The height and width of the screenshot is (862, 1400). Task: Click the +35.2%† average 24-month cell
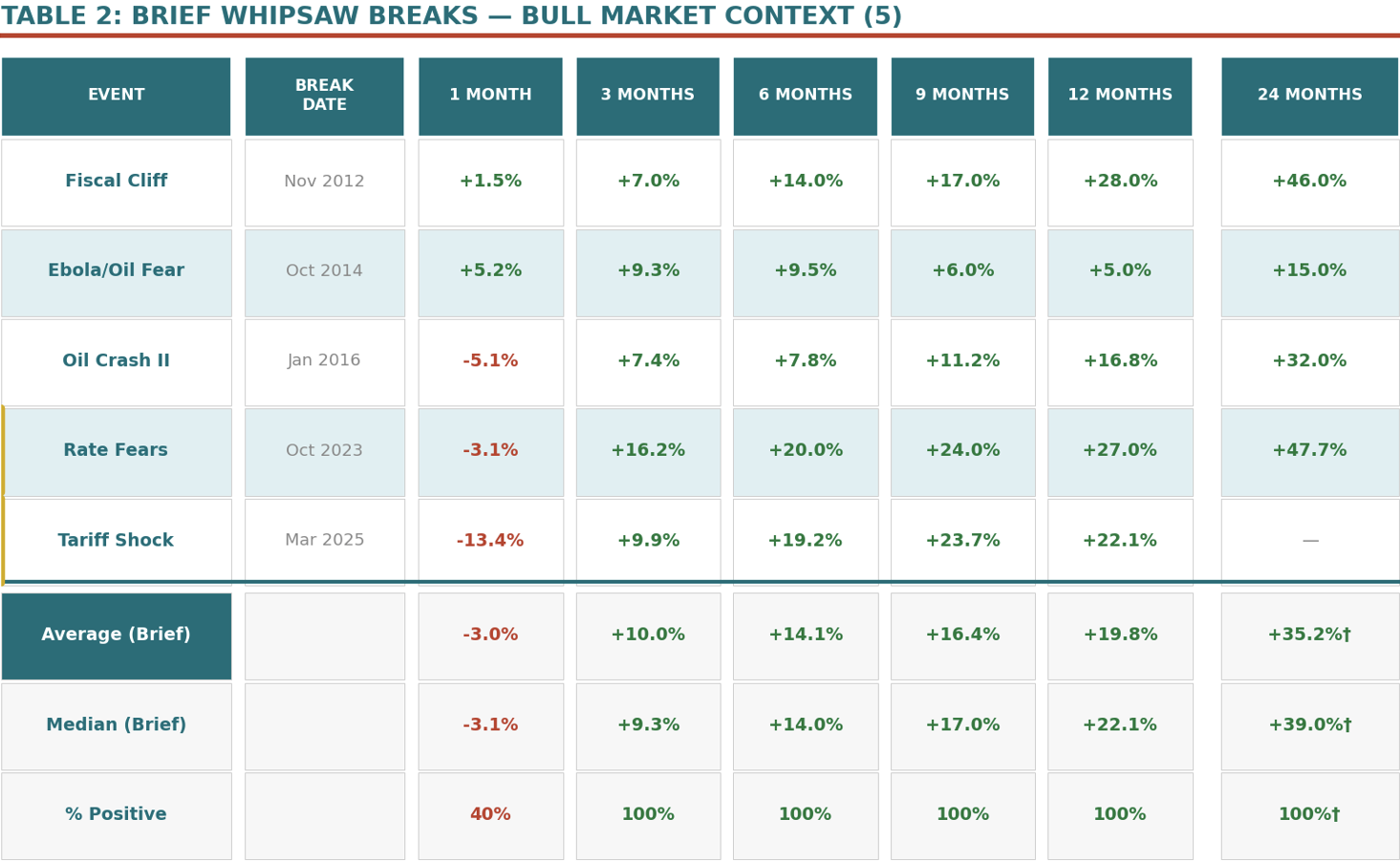(x=1309, y=636)
